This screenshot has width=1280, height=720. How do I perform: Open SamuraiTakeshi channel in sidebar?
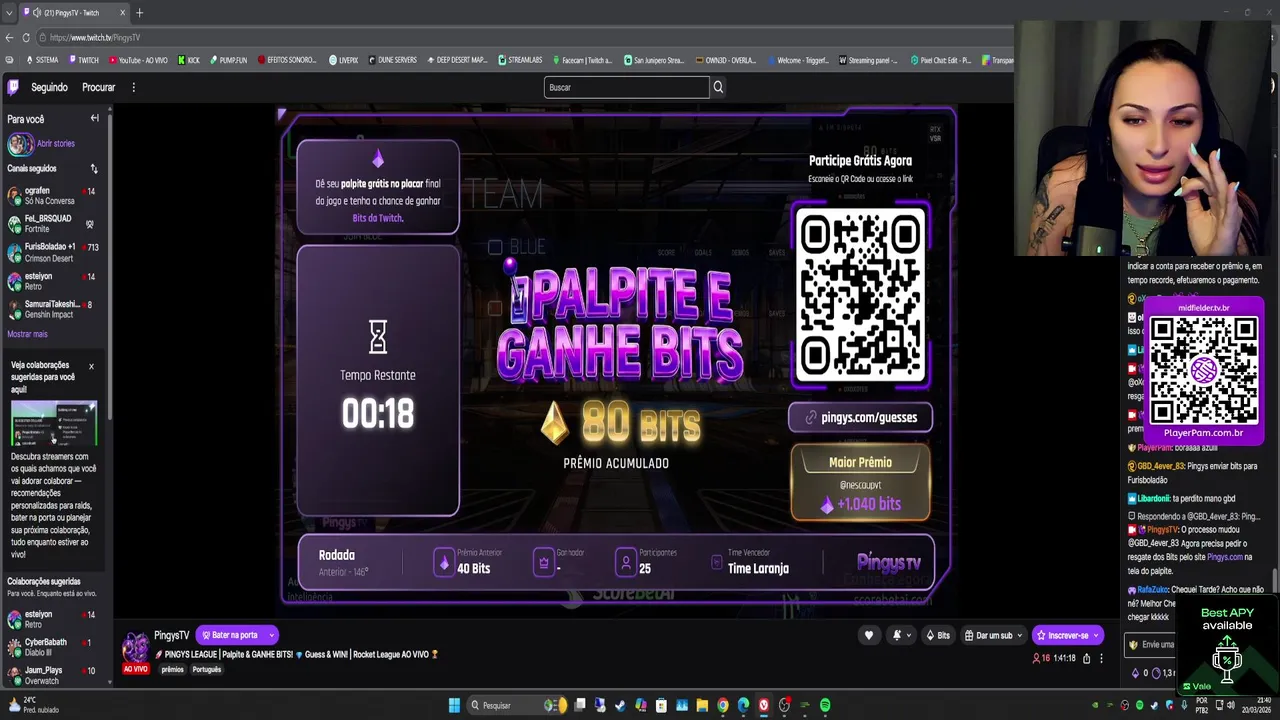pyautogui.click(x=53, y=309)
